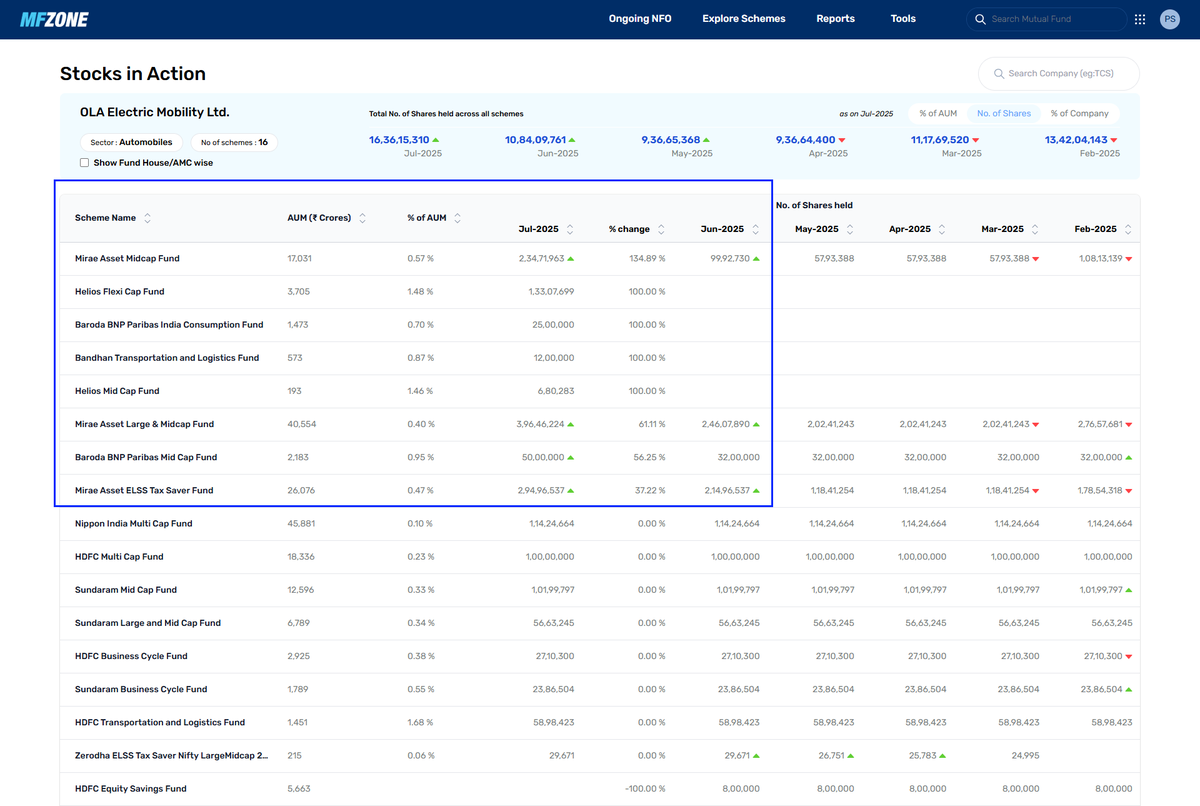The height and width of the screenshot is (806, 1200).
Task: Switch to % of Company view
Action: click(x=1079, y=113)
